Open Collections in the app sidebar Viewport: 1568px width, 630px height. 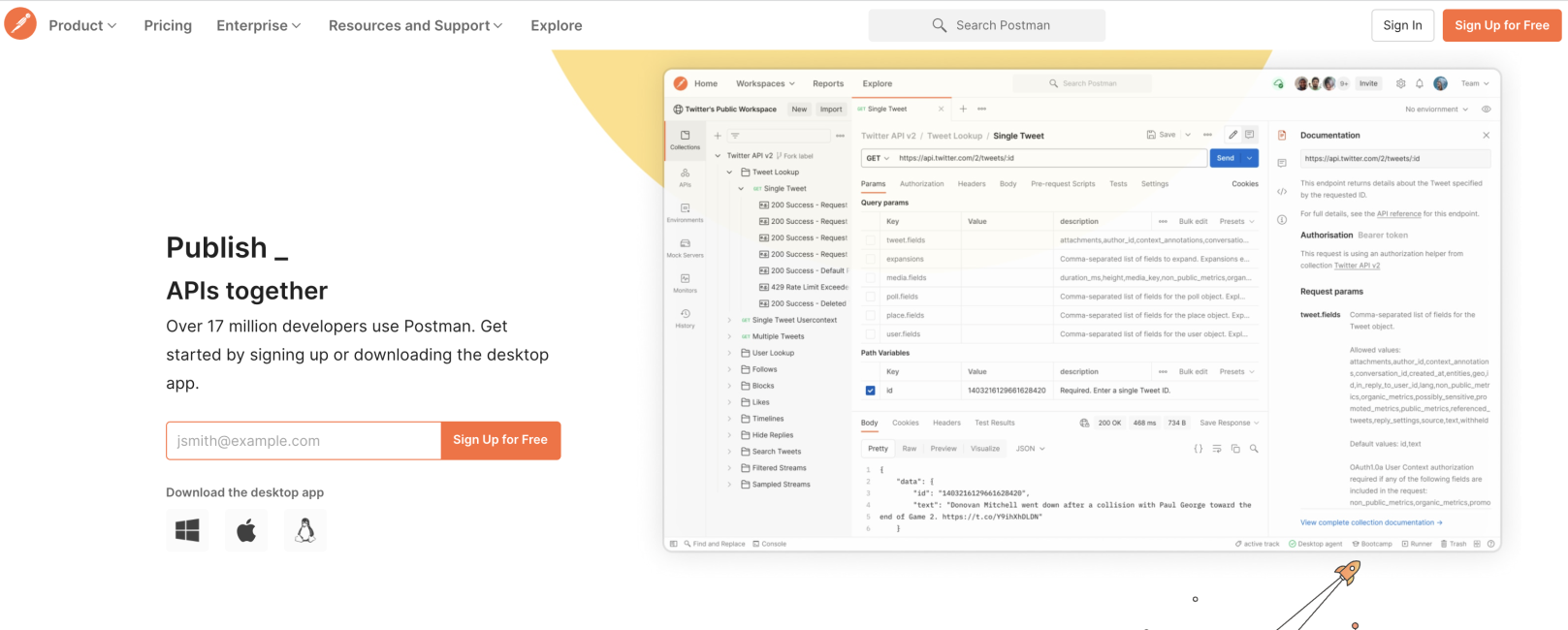(x=685, y=140)
